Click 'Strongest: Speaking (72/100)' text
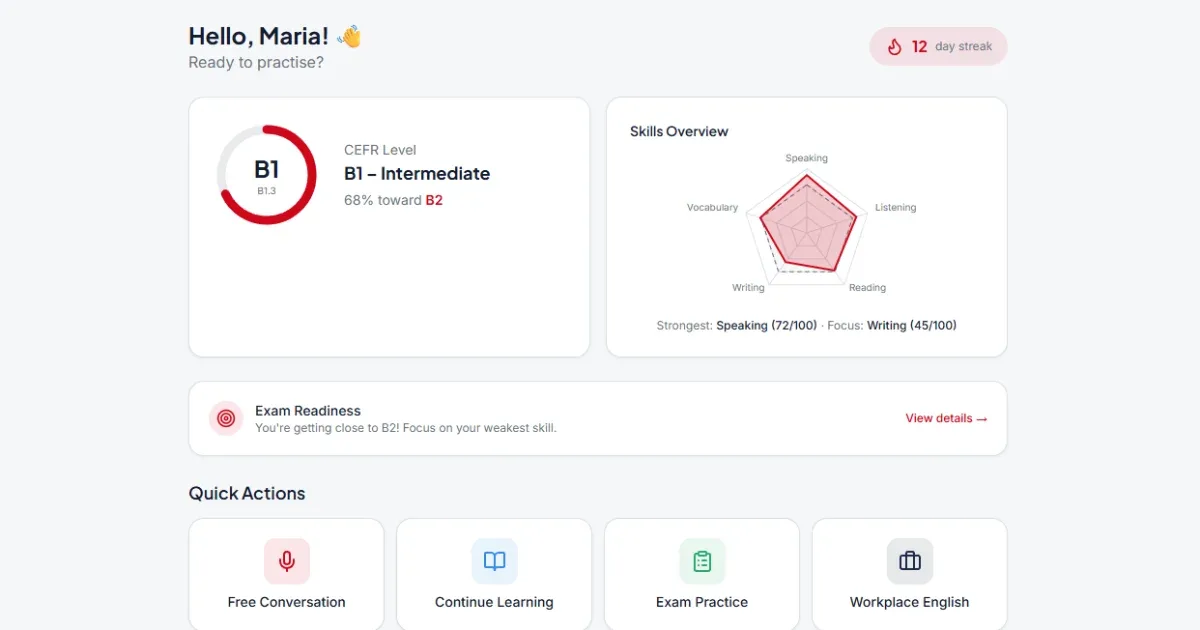Viewport: 1200px width, 630px height. click(x=737, y=325)
